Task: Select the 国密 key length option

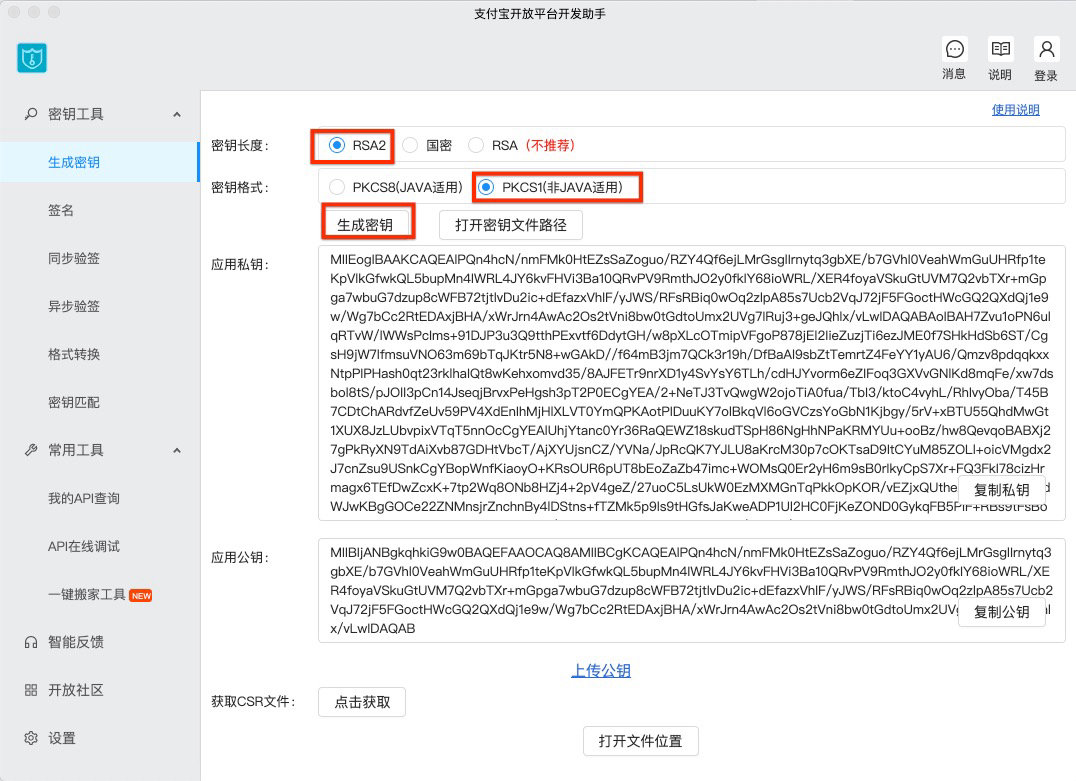Action: [x=410, y=145]
